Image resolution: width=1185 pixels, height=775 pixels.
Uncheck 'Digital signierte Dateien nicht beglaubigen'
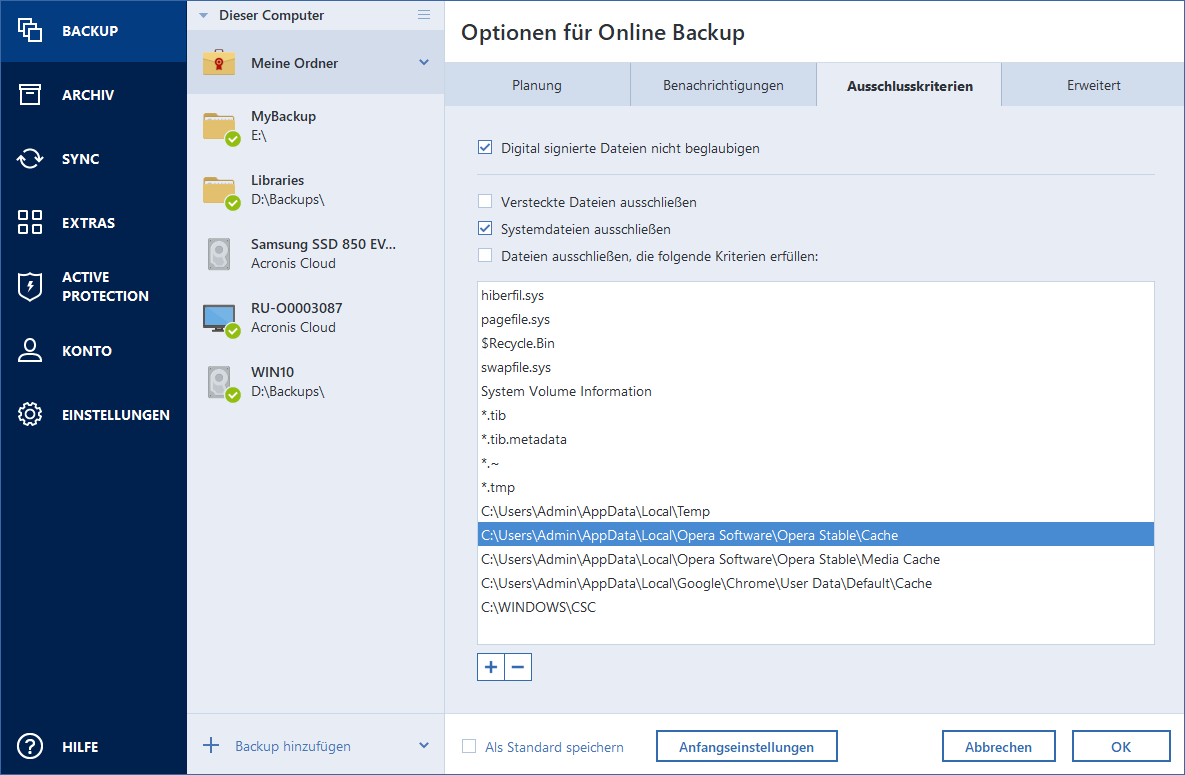tap(485, 148)
